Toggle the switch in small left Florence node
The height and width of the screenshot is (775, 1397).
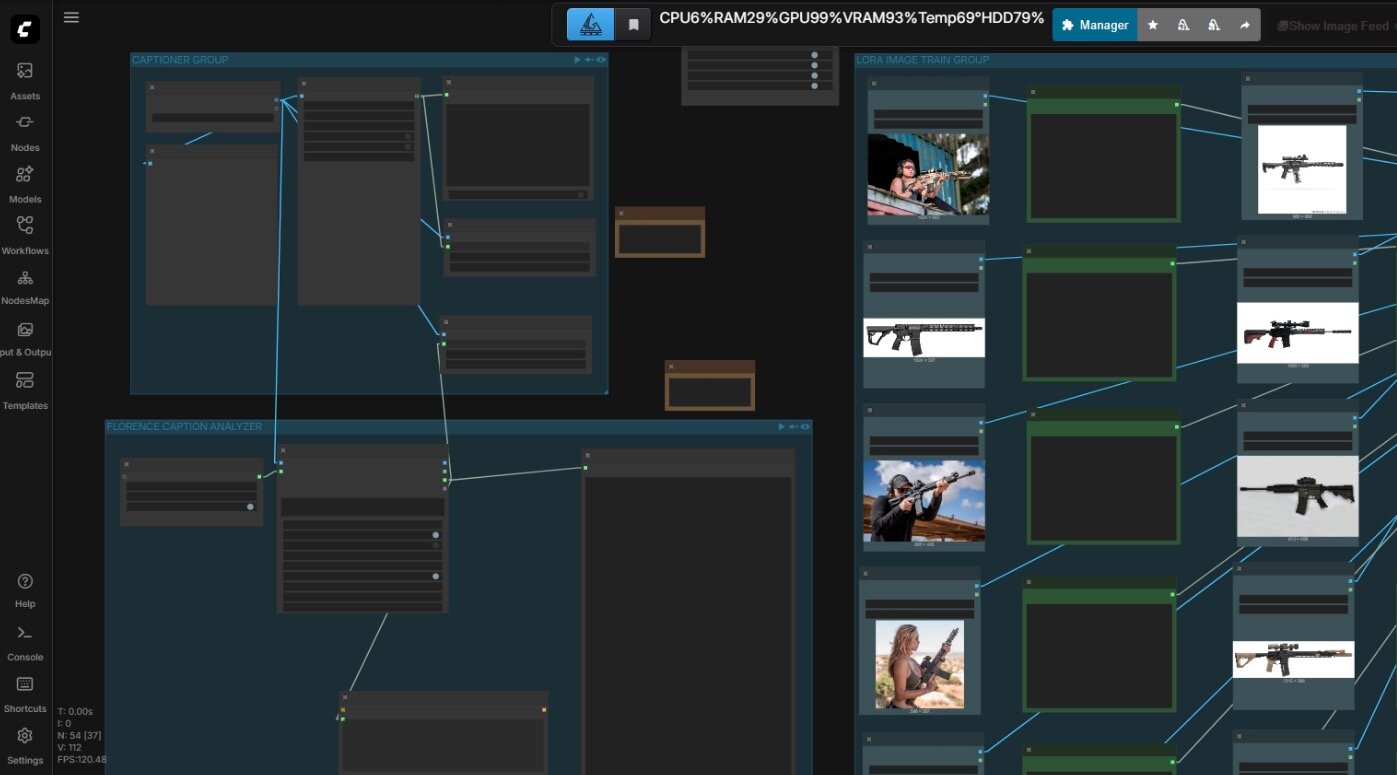click(x=250, y=507)
